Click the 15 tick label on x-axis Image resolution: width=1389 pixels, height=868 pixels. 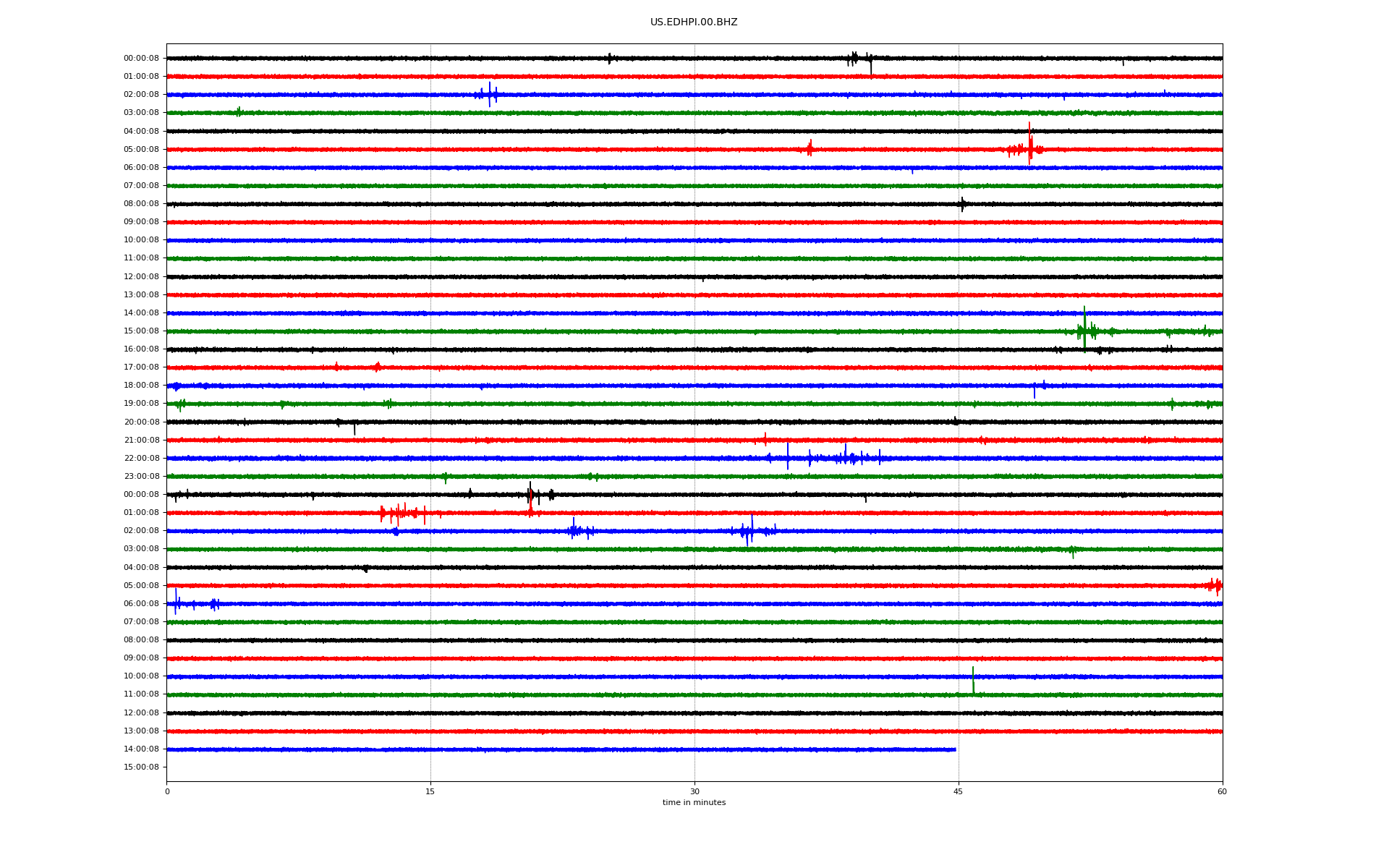[x=430, y=791]
